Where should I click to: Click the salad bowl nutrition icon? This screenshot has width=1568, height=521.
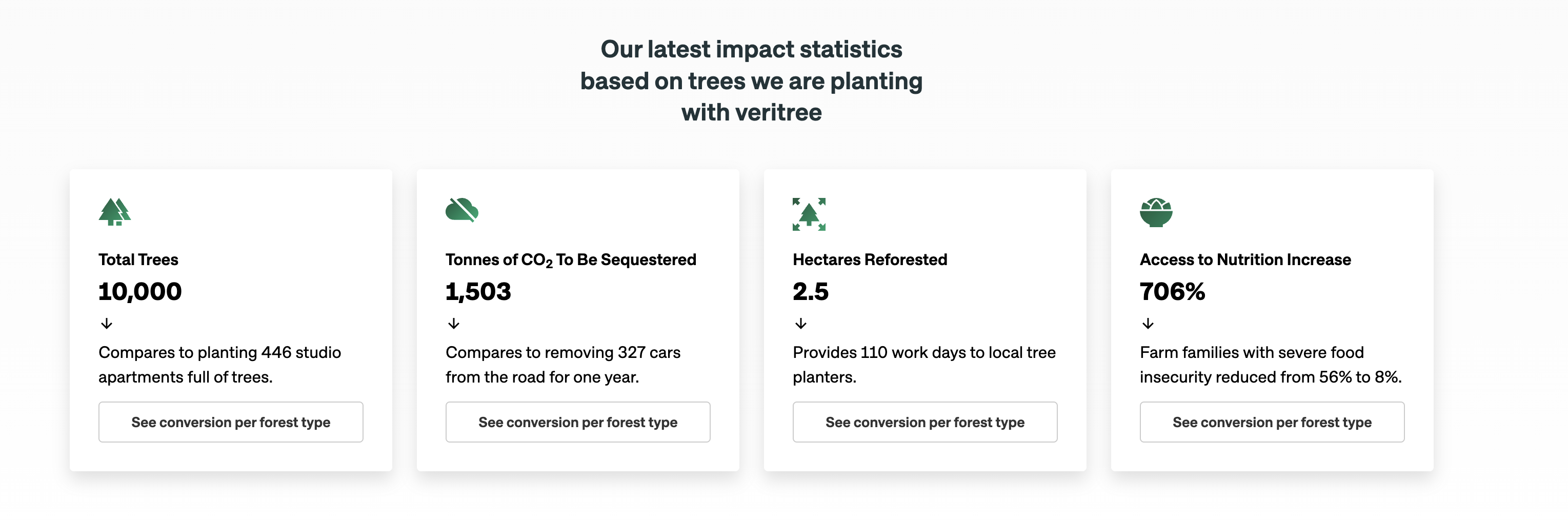click(x=1156, y=212)
